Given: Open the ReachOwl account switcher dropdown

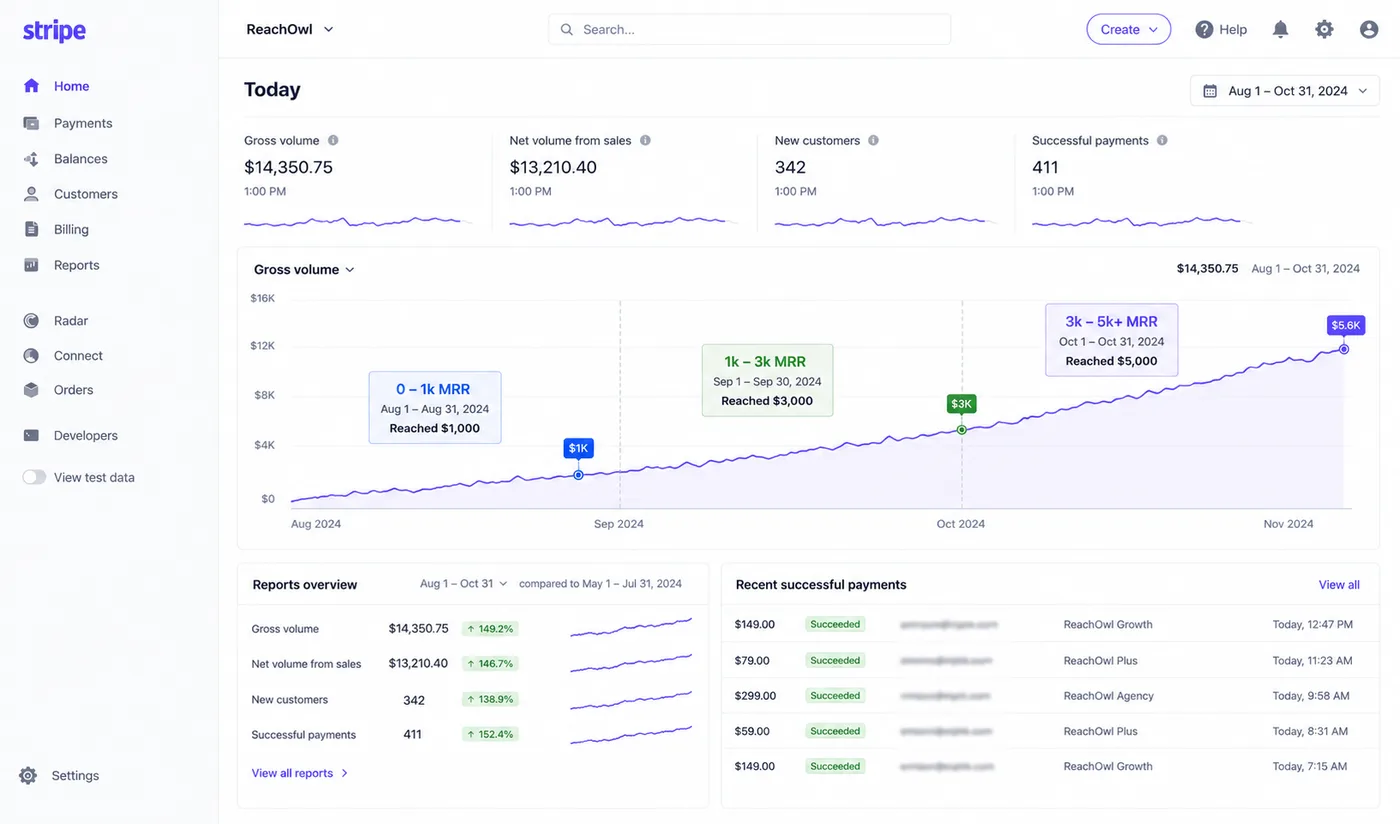Looking at the screenshot, I should coord(290,30).
